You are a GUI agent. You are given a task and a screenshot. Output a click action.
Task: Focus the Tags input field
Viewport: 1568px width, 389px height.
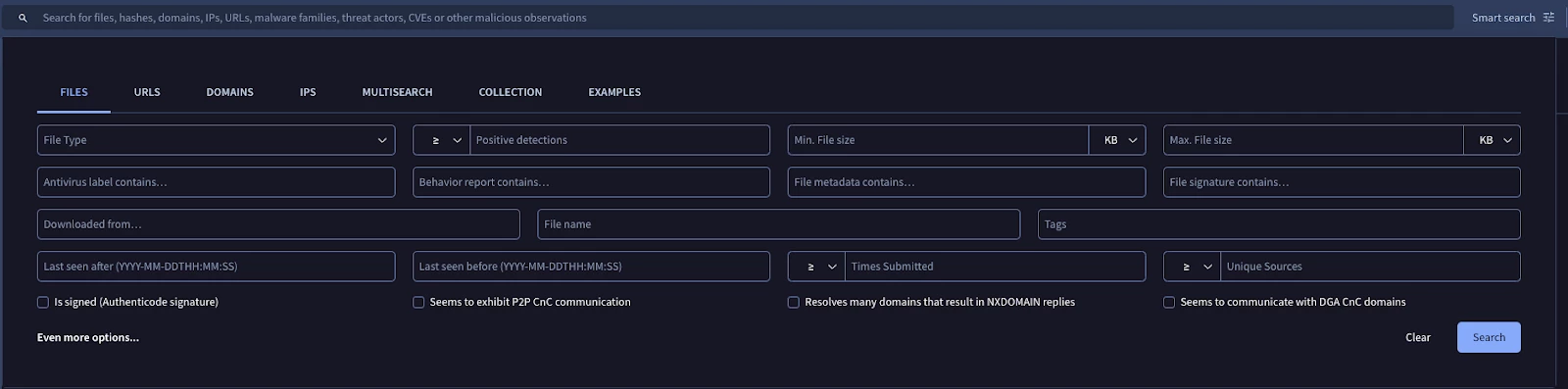[1279, 224]
